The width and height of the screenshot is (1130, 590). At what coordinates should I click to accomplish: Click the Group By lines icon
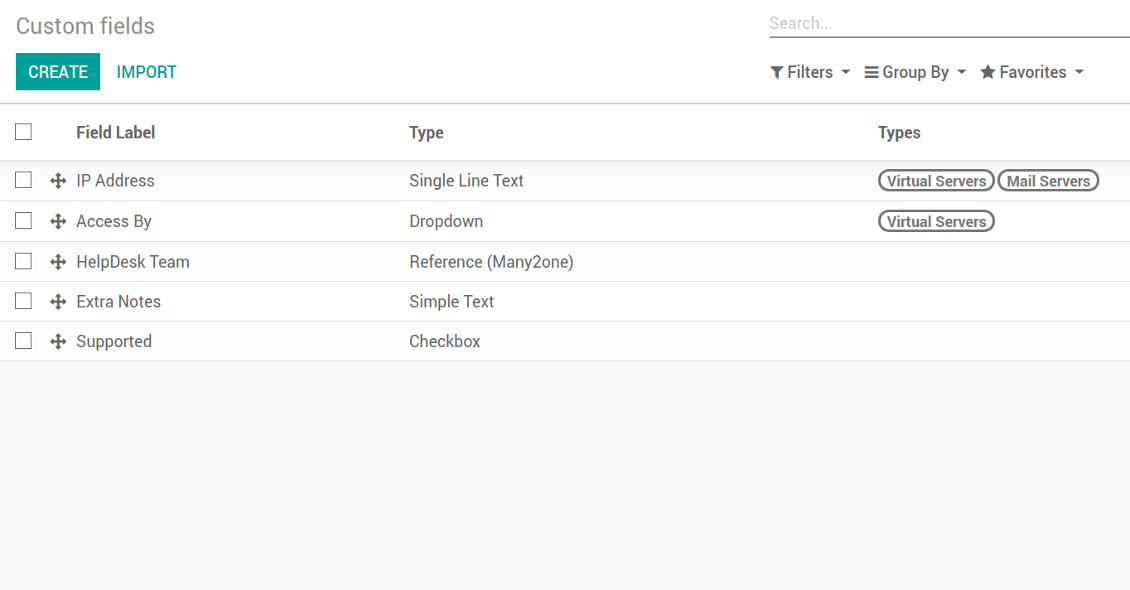[871, 73]
